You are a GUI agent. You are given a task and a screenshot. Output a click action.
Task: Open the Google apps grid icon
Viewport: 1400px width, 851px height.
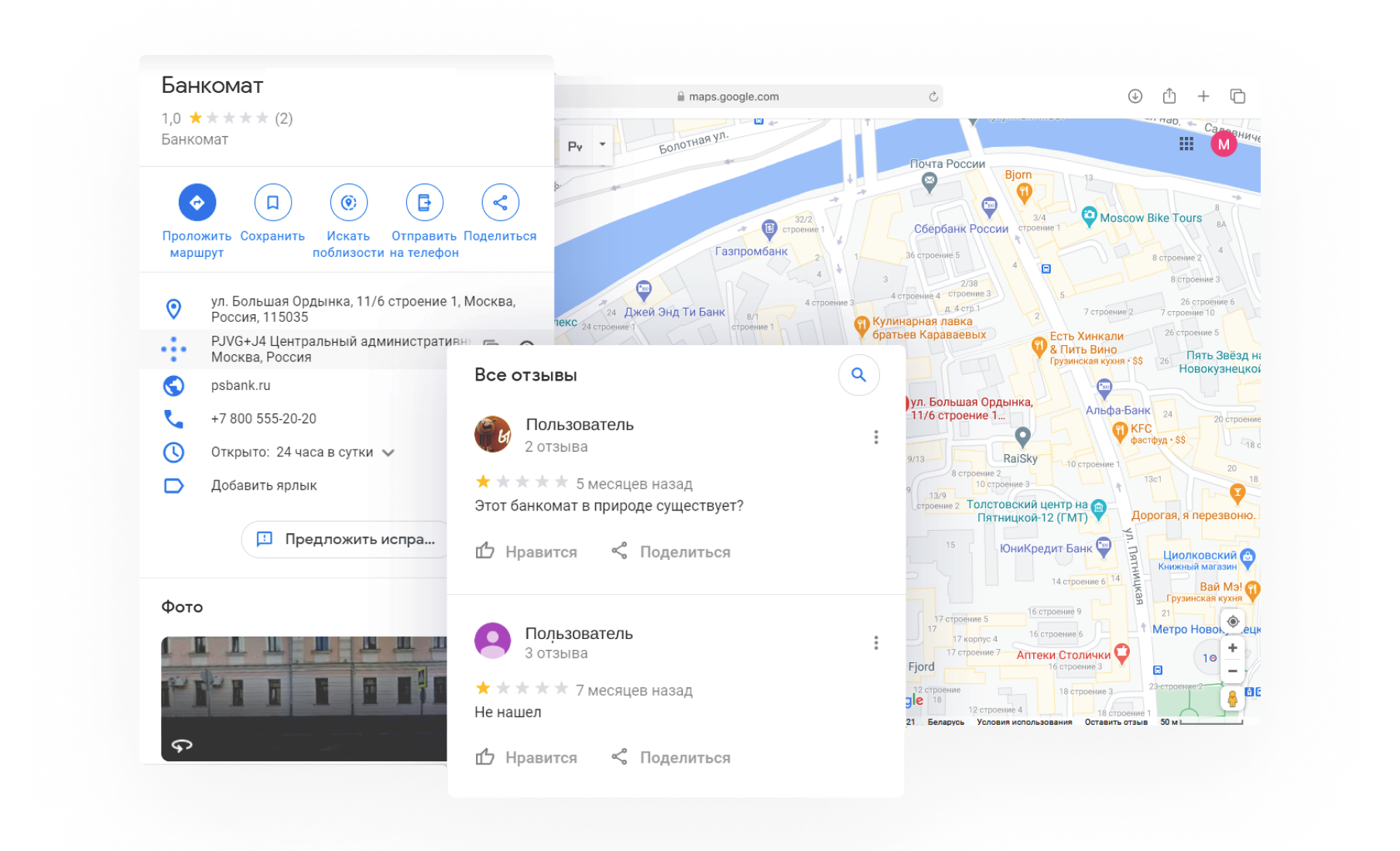[1186, 144]
